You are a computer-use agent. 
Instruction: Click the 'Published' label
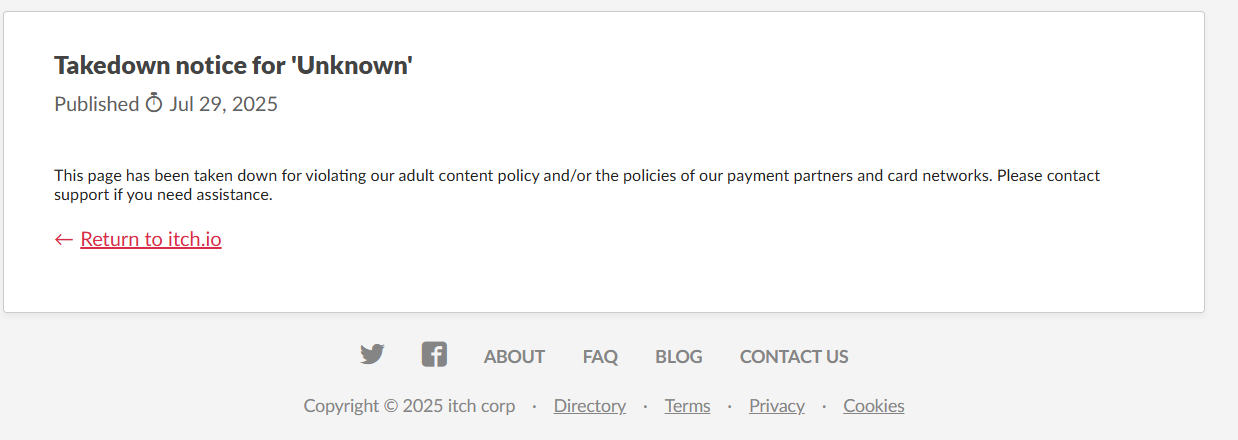click(x=96, y=104)
